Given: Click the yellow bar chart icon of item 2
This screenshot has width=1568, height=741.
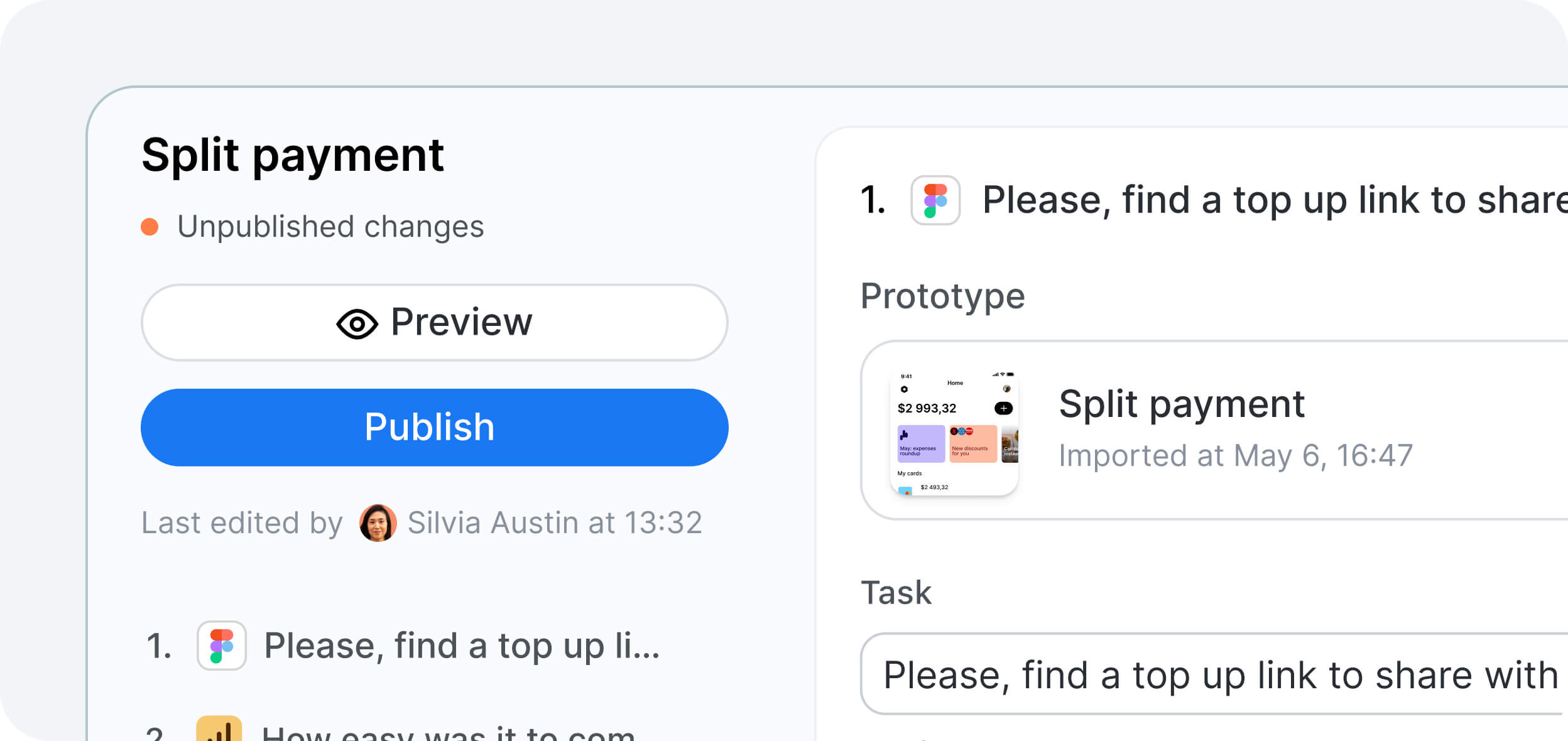Looking at the screenshot, I should tap(219, 730).
